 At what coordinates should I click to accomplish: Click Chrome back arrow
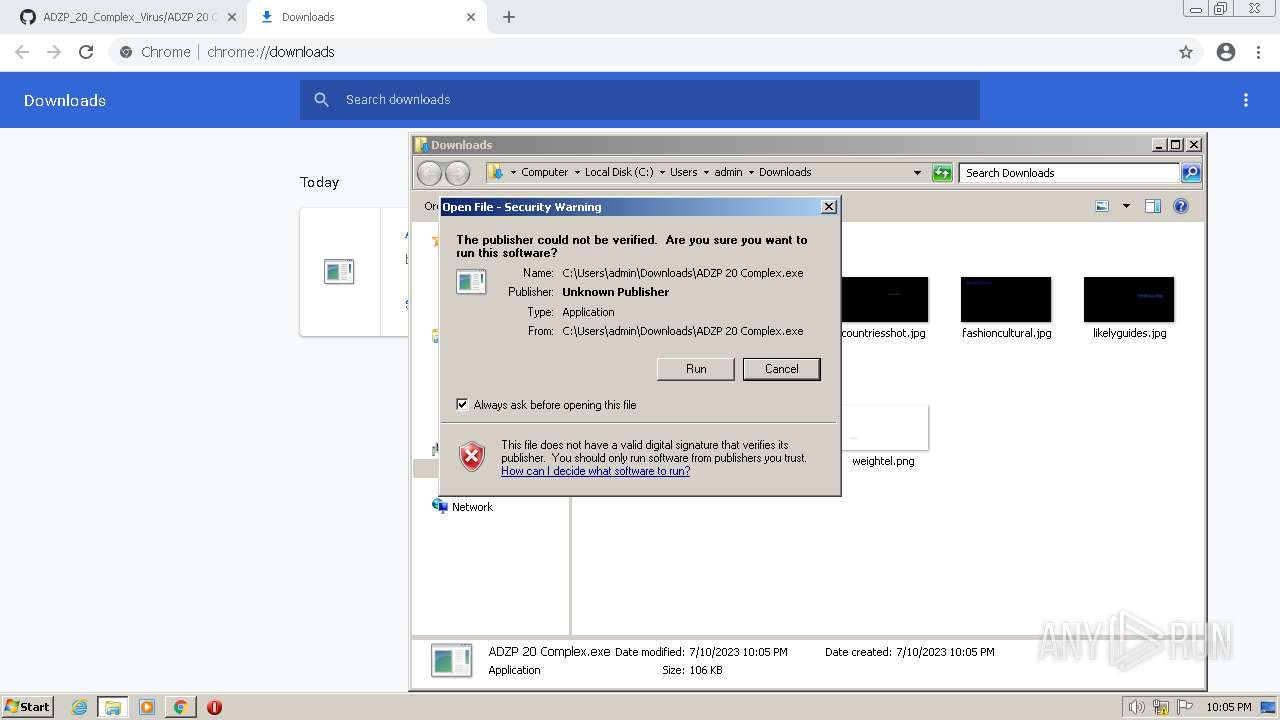click(x=22, y=52)
